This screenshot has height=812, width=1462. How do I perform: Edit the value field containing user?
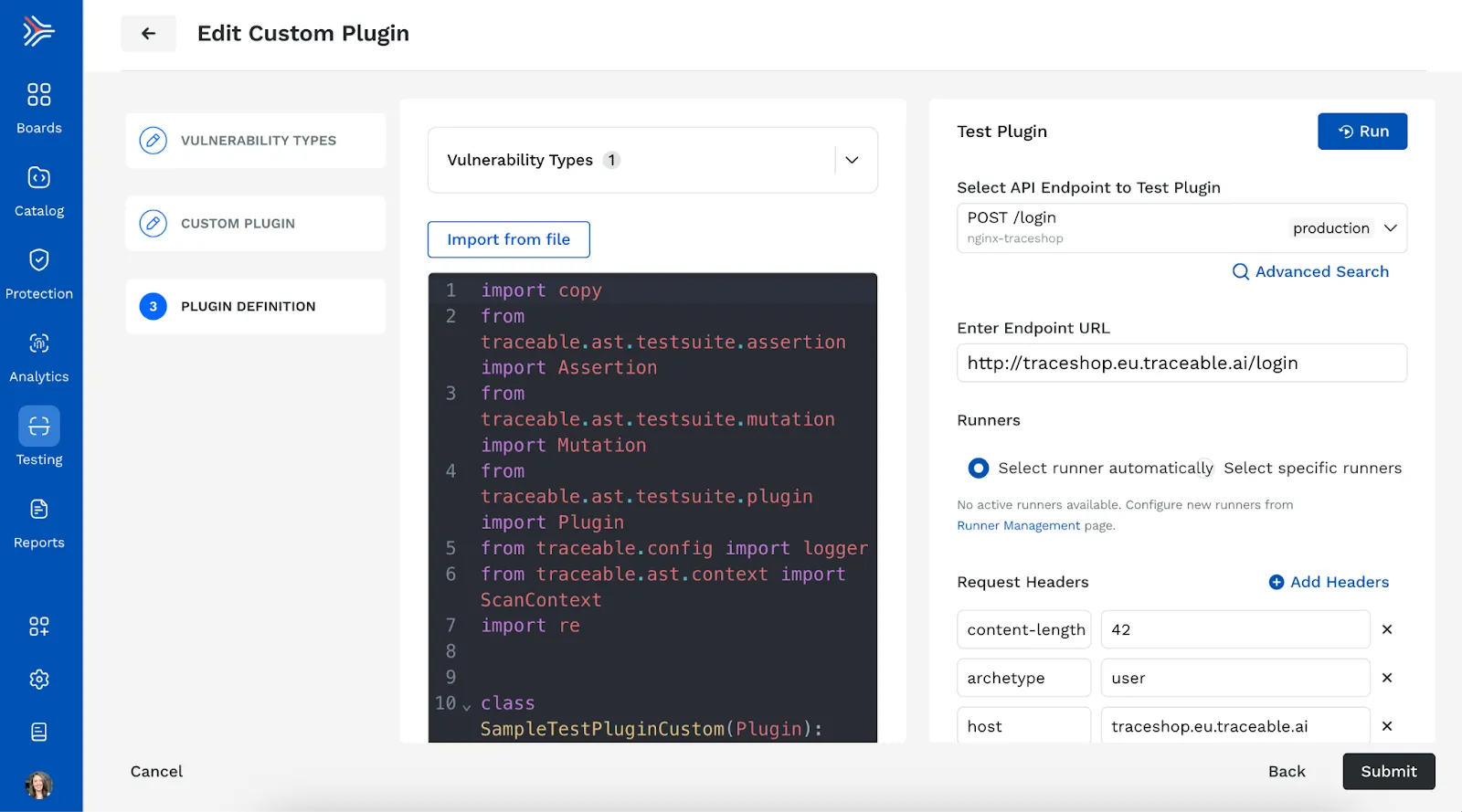(x=1235, y=678)
